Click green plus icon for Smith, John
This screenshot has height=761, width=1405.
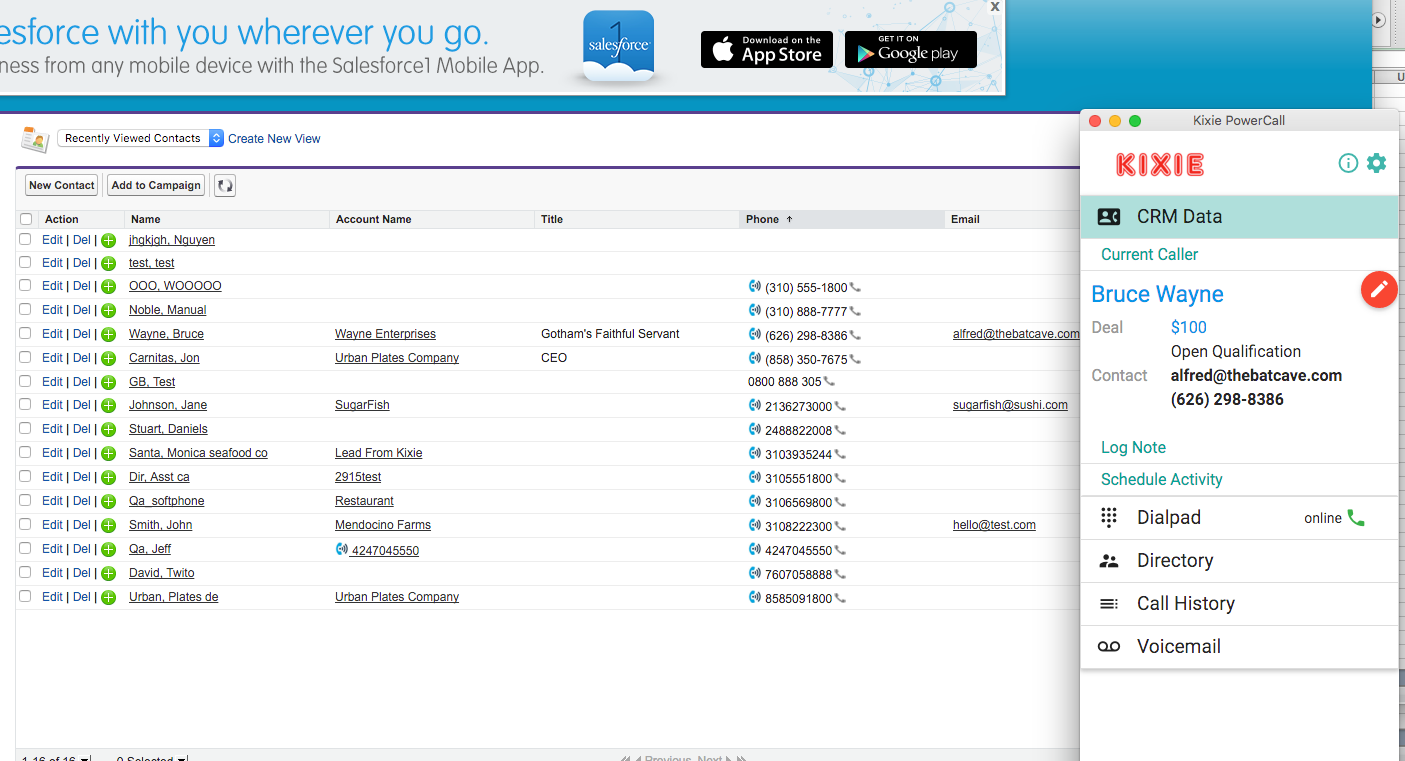click(108, 525)
